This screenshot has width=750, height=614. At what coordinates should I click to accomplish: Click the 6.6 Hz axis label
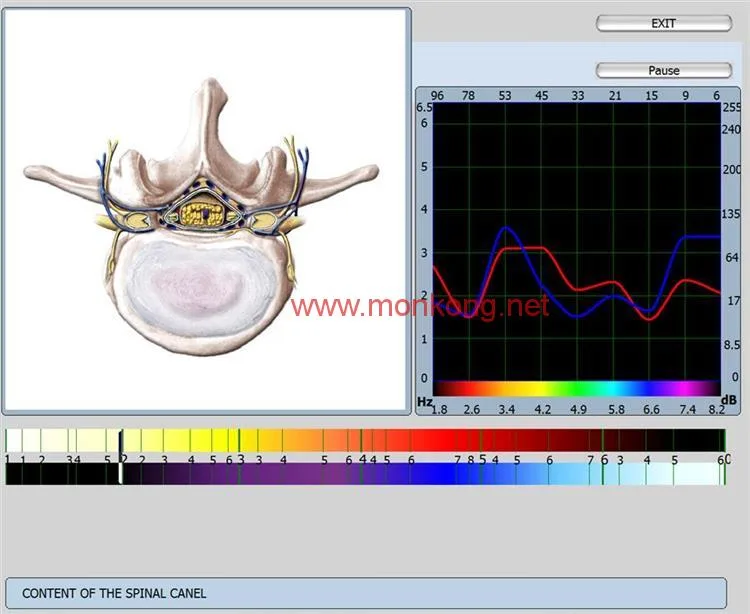(x=651, y=410)
